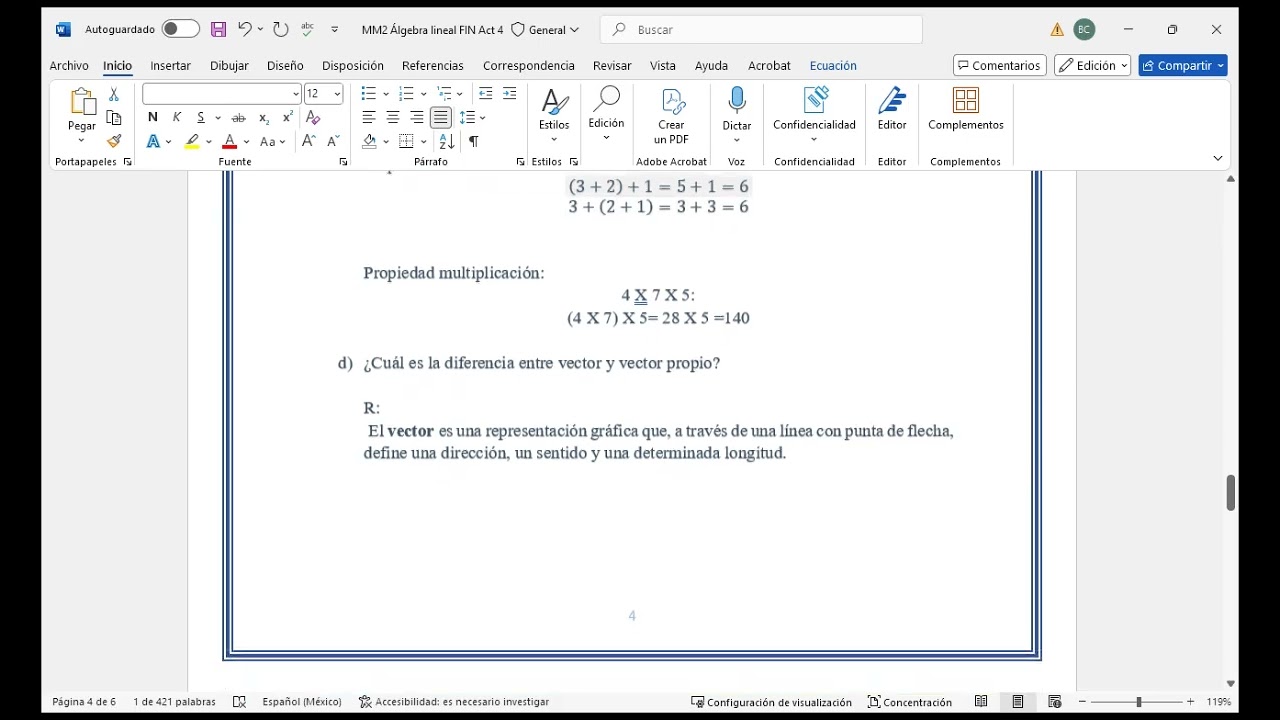Open the Comentarios pane
This screenshot has width=1280, height=720.
point(1000,66)
